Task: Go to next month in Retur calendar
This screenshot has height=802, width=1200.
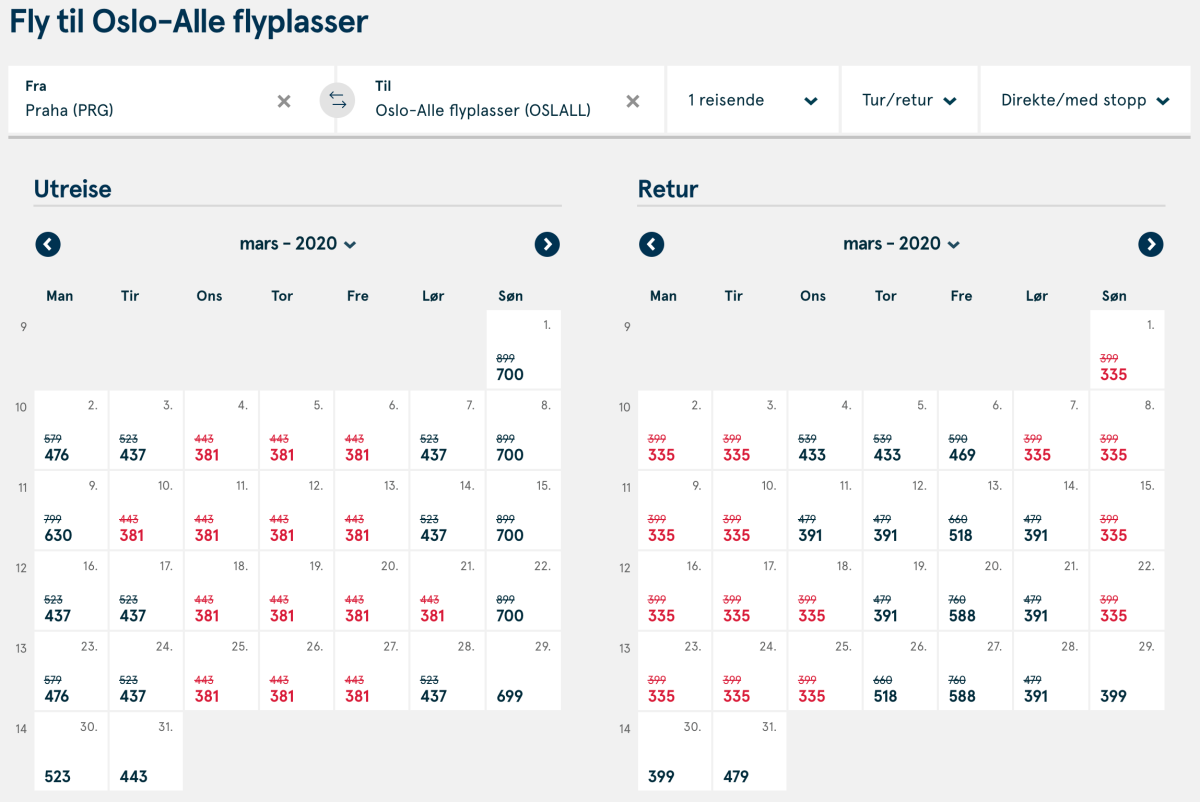Action: point(1151,244)
